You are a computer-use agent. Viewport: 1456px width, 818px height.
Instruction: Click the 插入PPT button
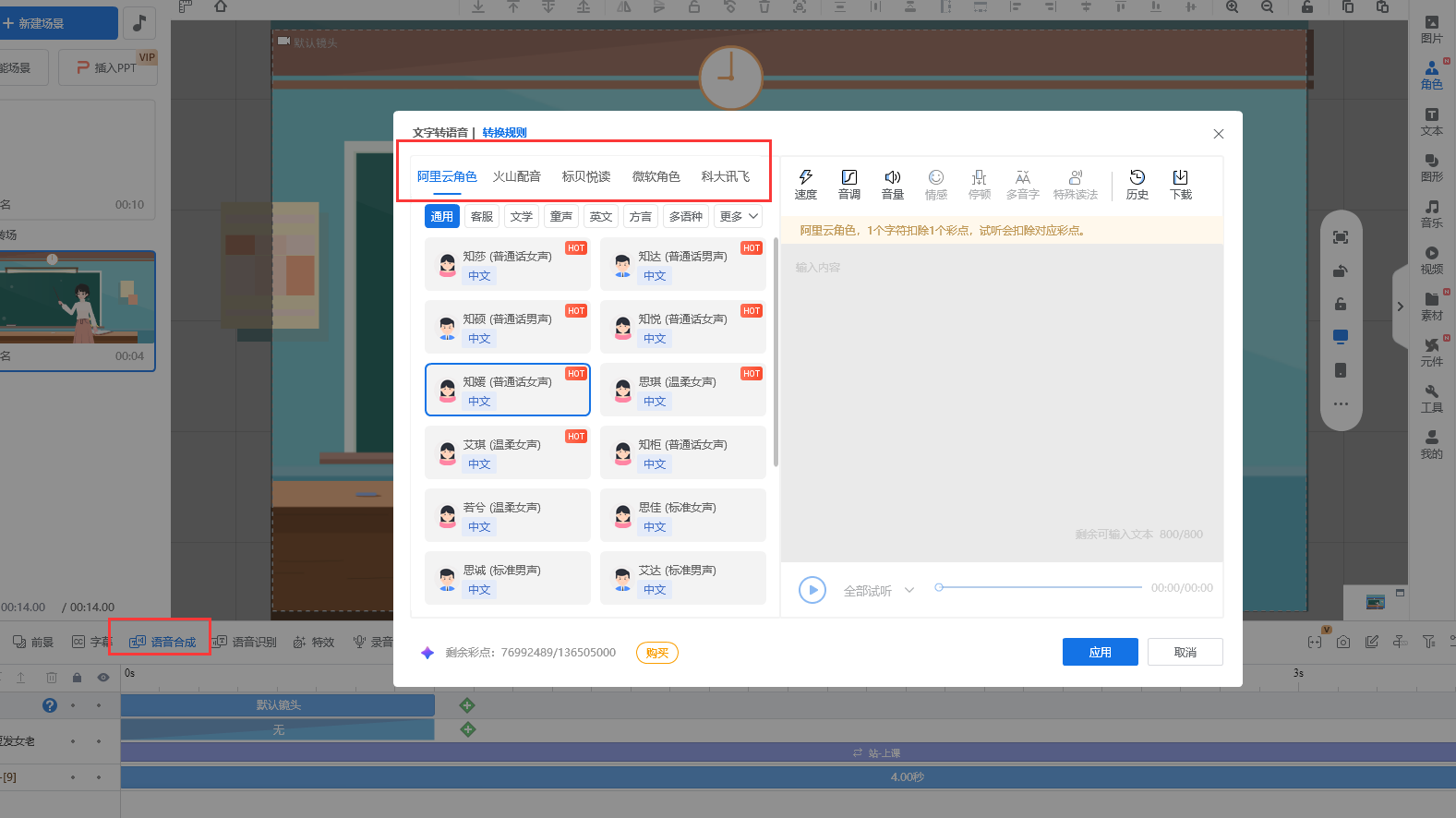click(108, 67)
